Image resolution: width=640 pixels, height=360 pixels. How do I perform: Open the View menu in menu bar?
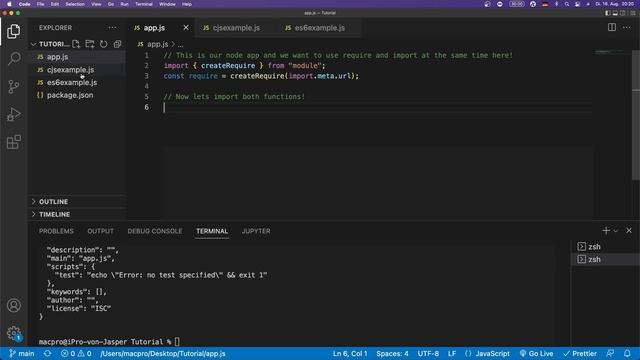(x=96, y=4)
